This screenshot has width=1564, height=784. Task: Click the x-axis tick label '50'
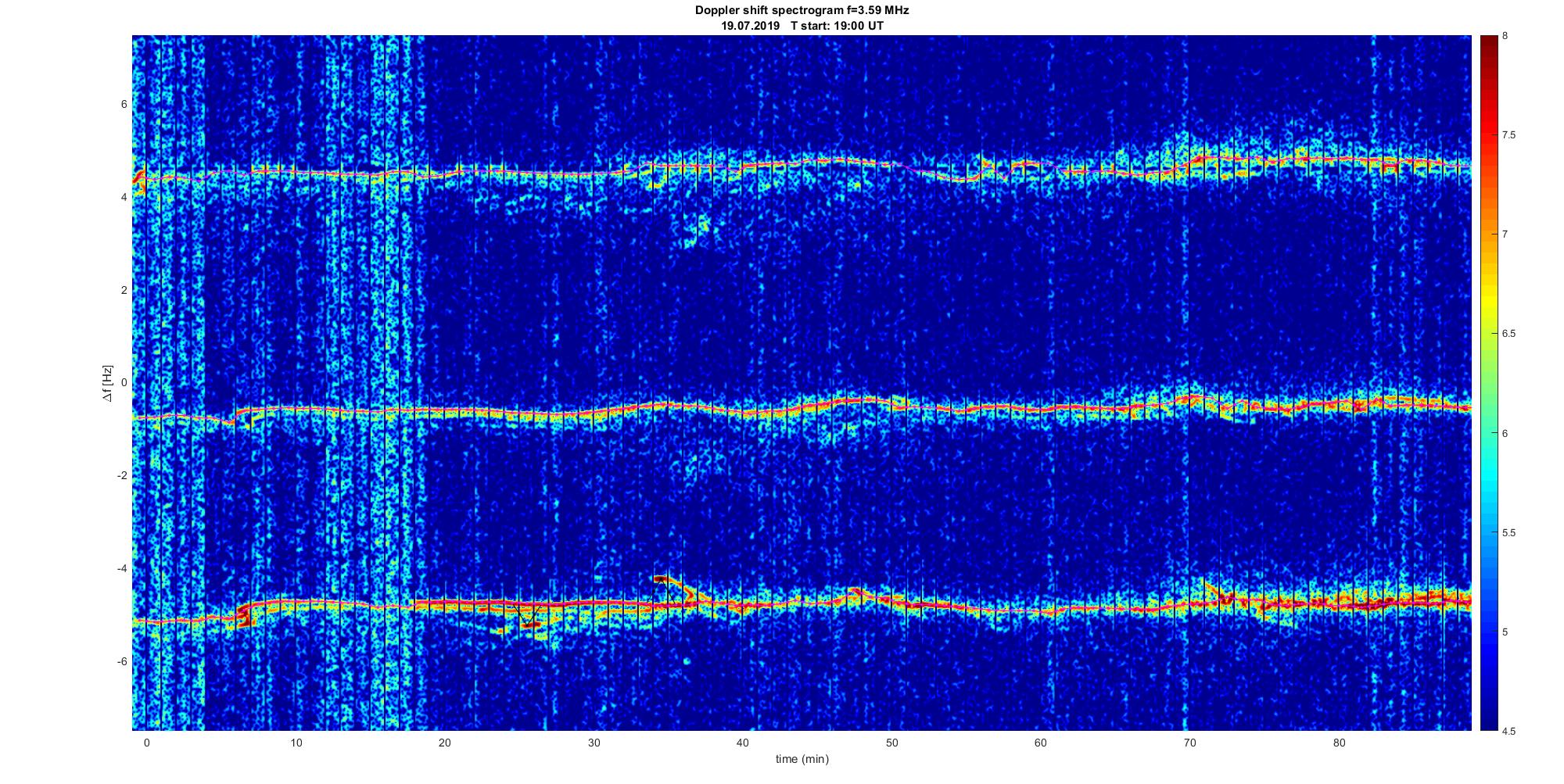click(x=891, y=743)
